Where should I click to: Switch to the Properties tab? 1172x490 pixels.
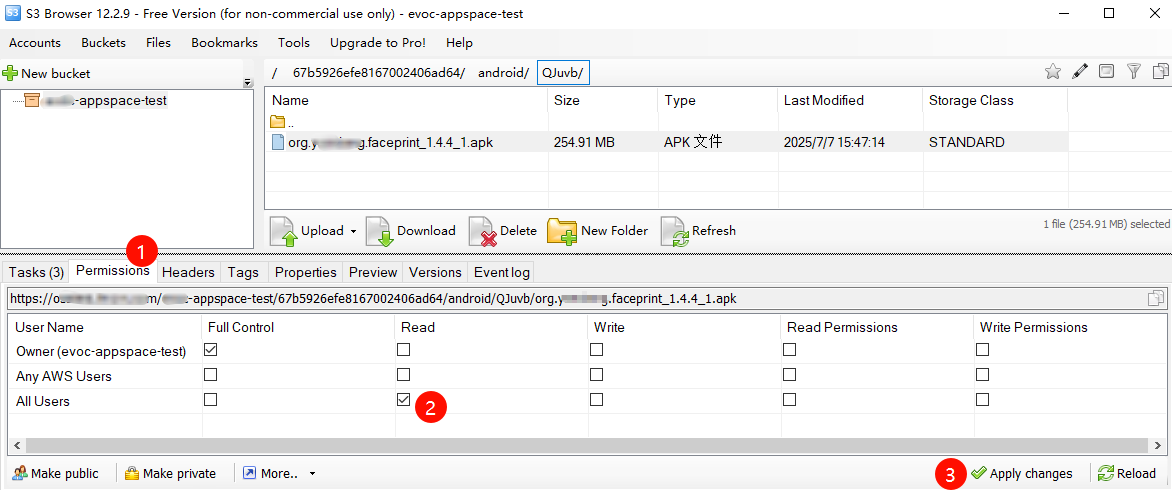click(x=306, y=273)
